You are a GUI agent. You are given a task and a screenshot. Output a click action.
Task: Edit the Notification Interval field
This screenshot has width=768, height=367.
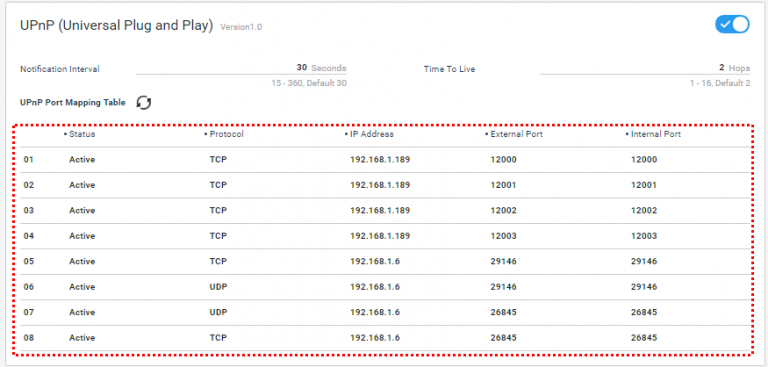(x=241, y=69)
